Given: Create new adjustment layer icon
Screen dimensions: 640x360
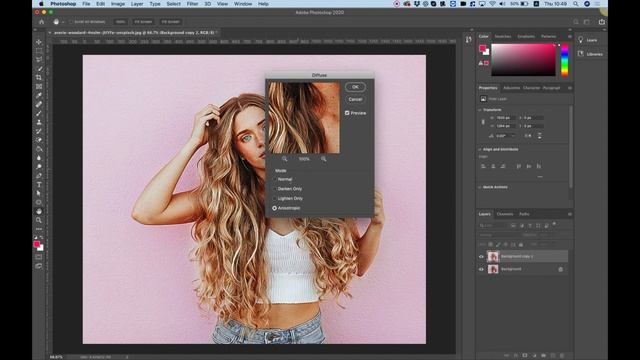Looking at the screenshot, I should click(534, 356).
